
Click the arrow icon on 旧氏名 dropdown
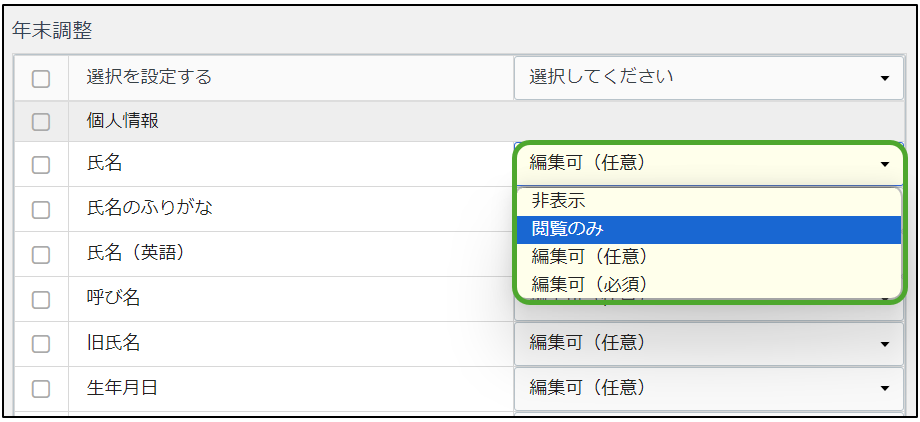pyautogui.click(x=885, y=345)
